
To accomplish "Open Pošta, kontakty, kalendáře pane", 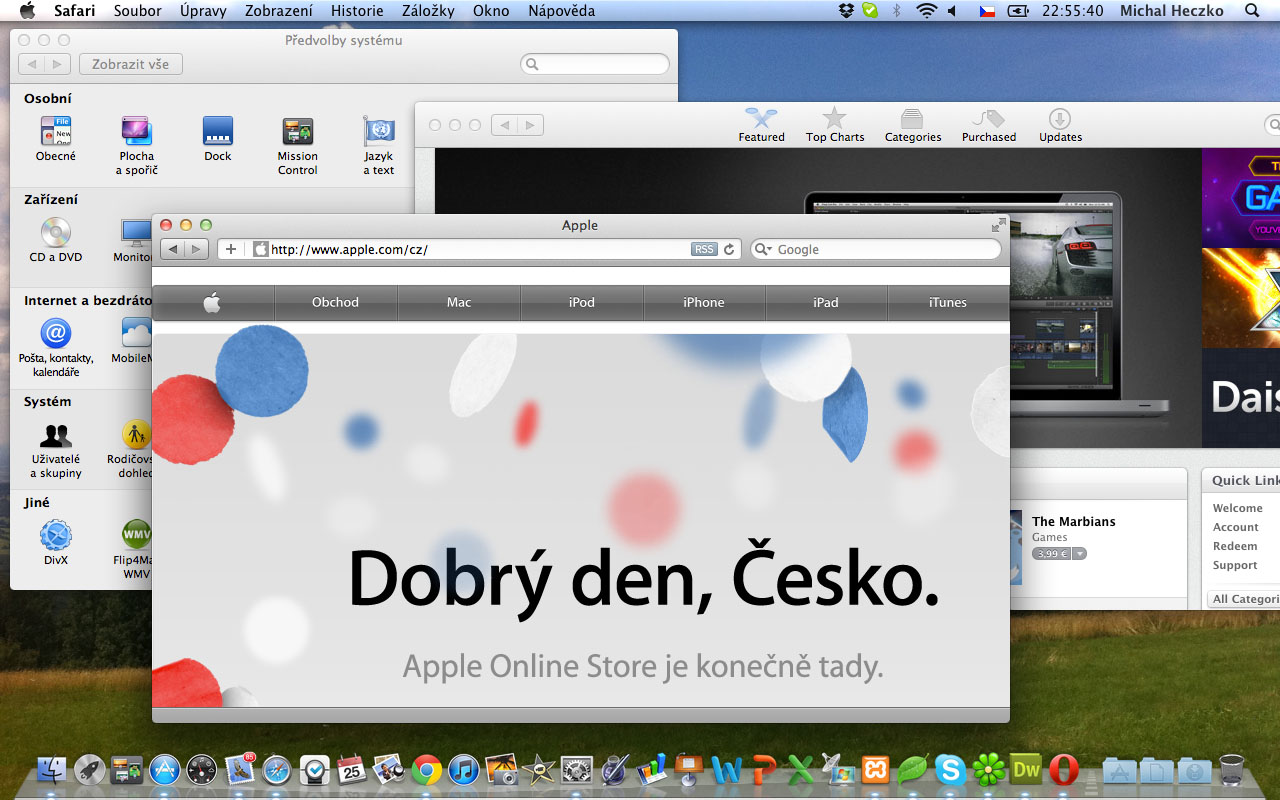I will 56,347.
